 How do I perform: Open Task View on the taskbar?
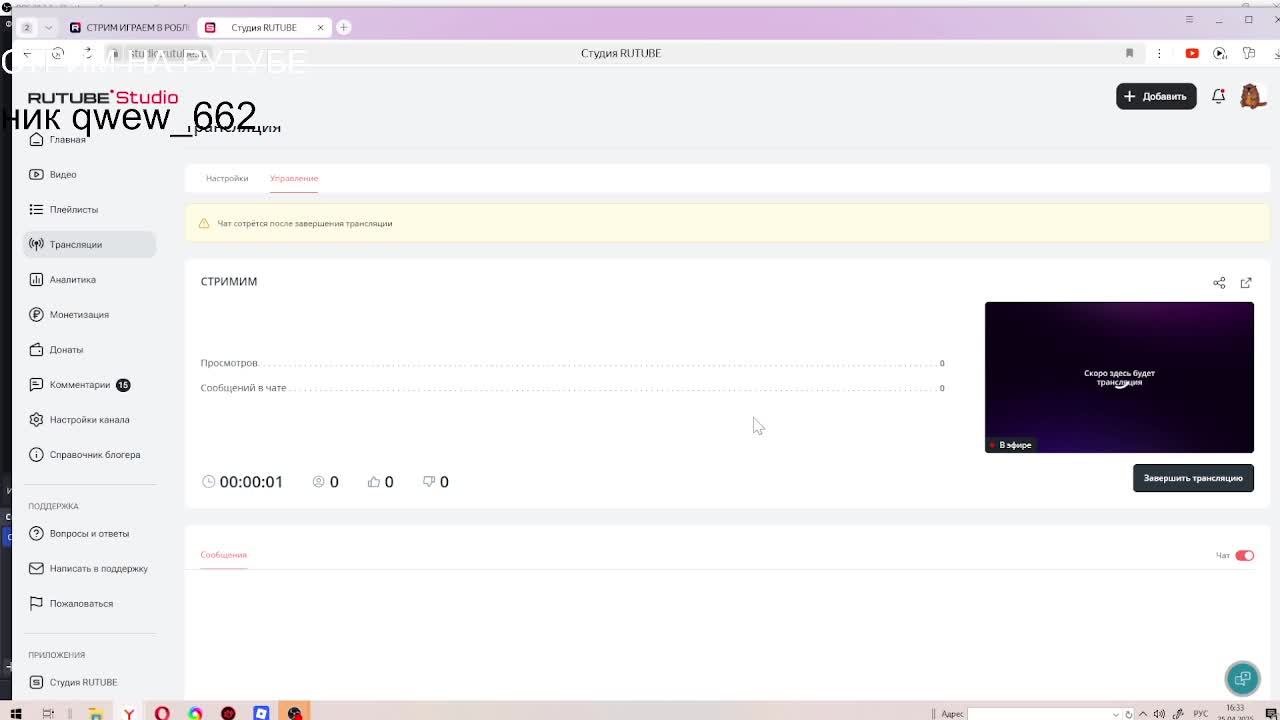pos(48,713)
